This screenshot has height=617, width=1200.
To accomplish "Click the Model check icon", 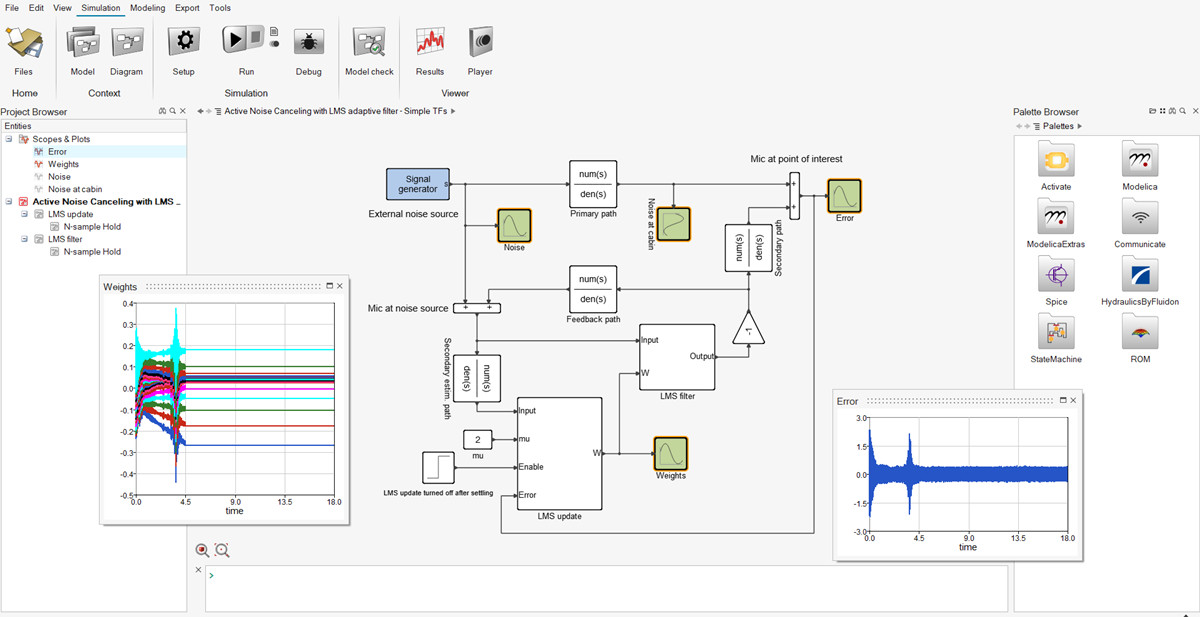I will 369,42.
